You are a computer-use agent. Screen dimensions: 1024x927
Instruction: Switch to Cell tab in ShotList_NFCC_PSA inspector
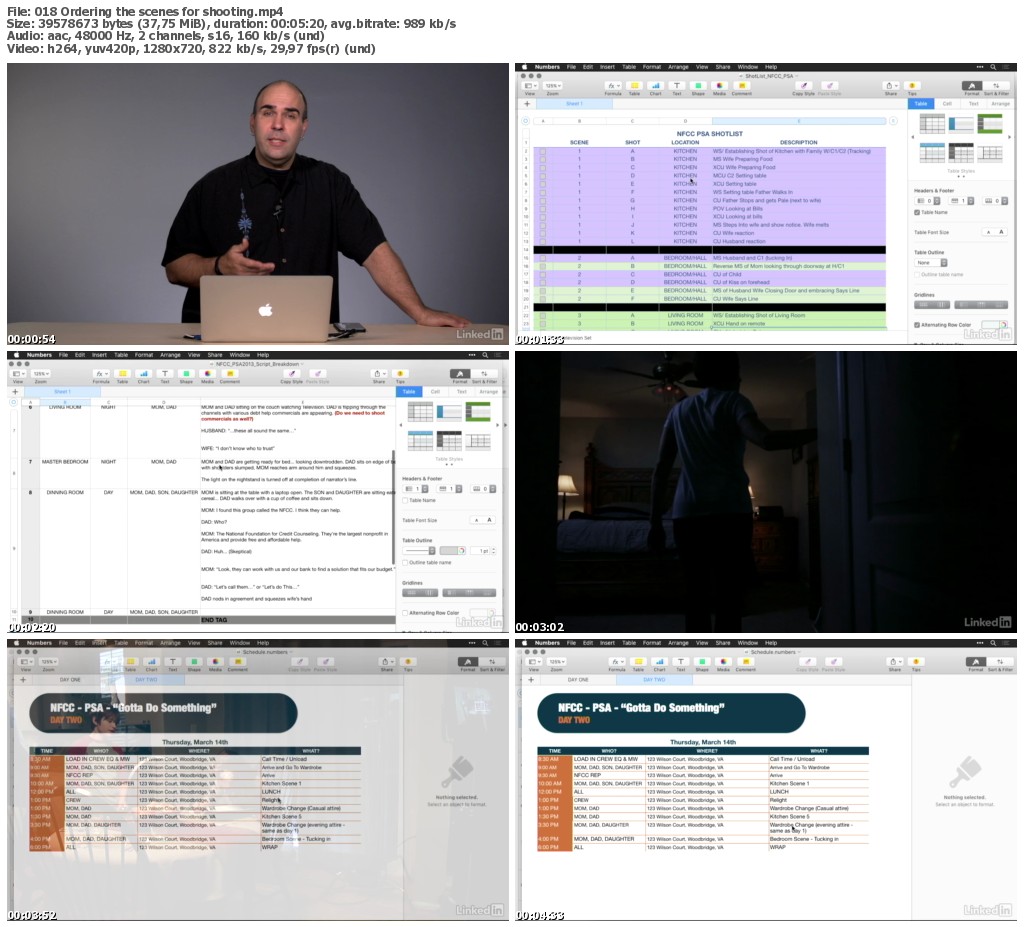coord(947,103)
